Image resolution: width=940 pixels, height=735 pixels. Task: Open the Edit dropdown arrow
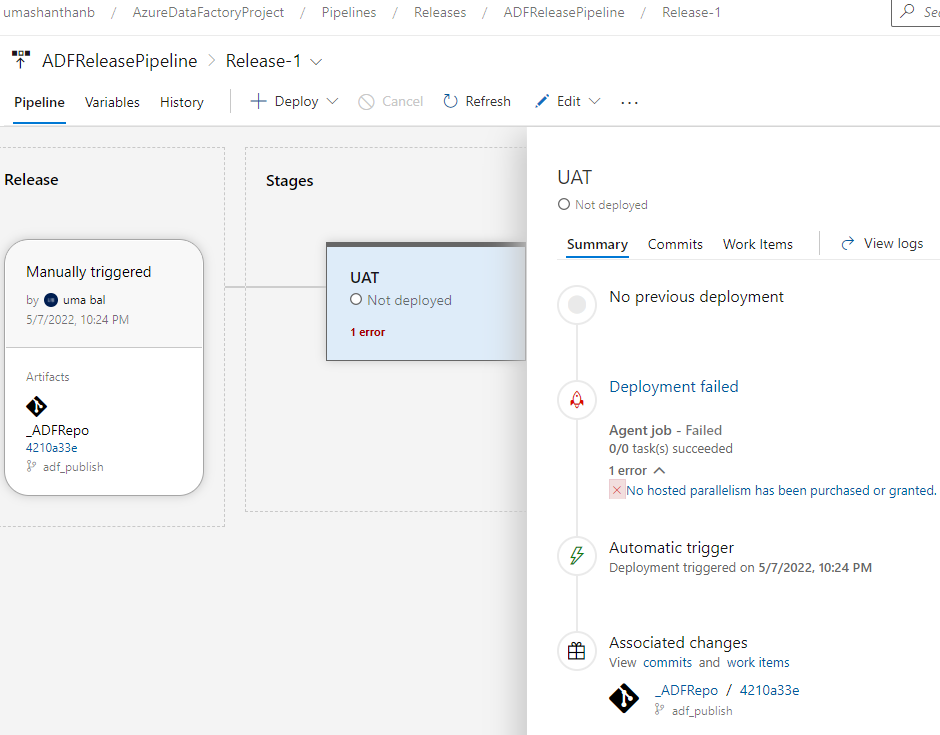pos(594,101)
